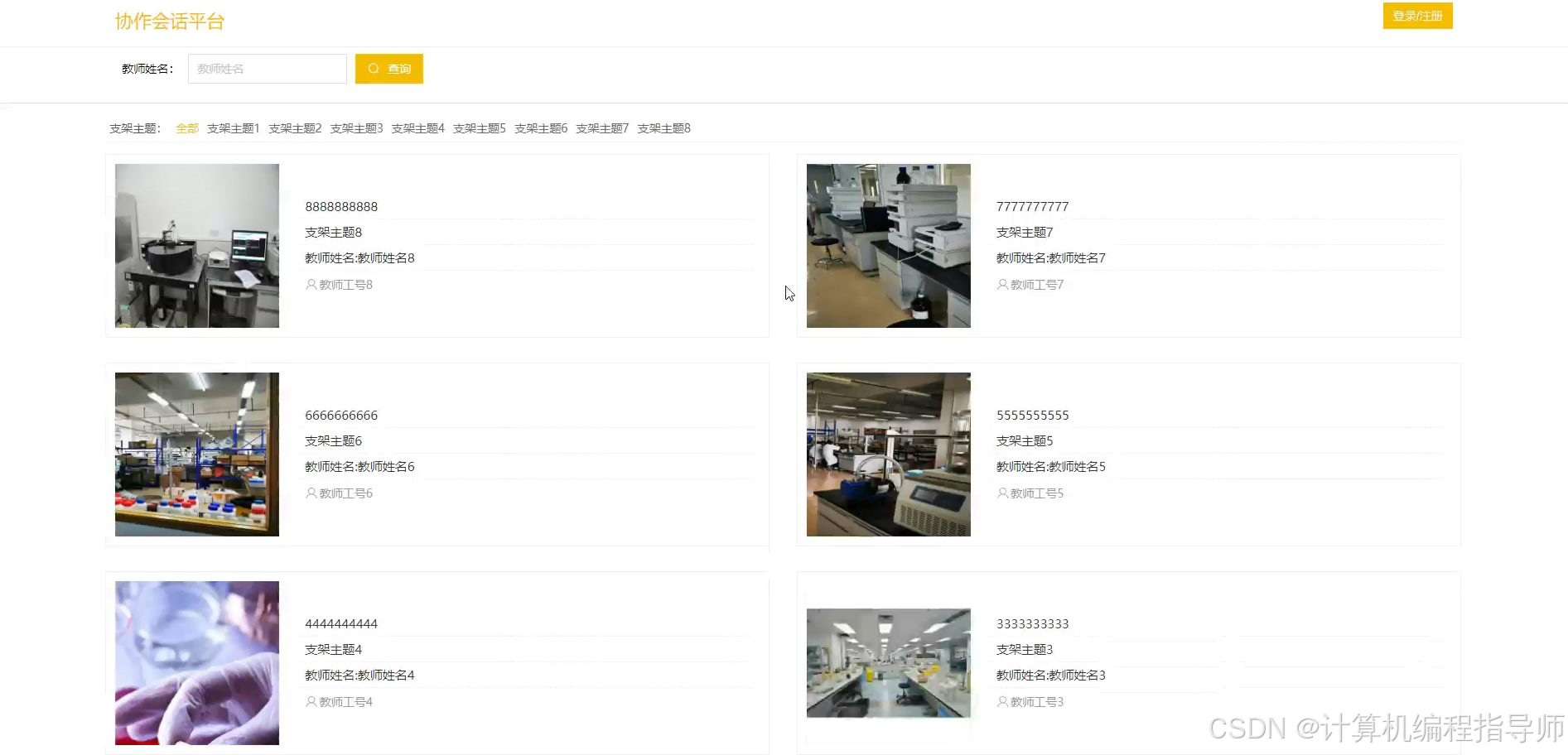Filter by 支架主题2
The width and height of the screenshot is (1568, 755).
295,128
